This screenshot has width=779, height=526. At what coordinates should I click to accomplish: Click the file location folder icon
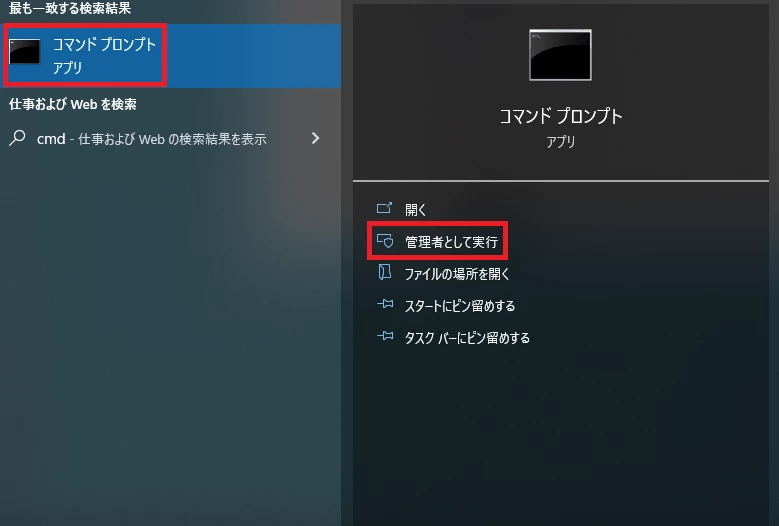[x=385, y=272]
